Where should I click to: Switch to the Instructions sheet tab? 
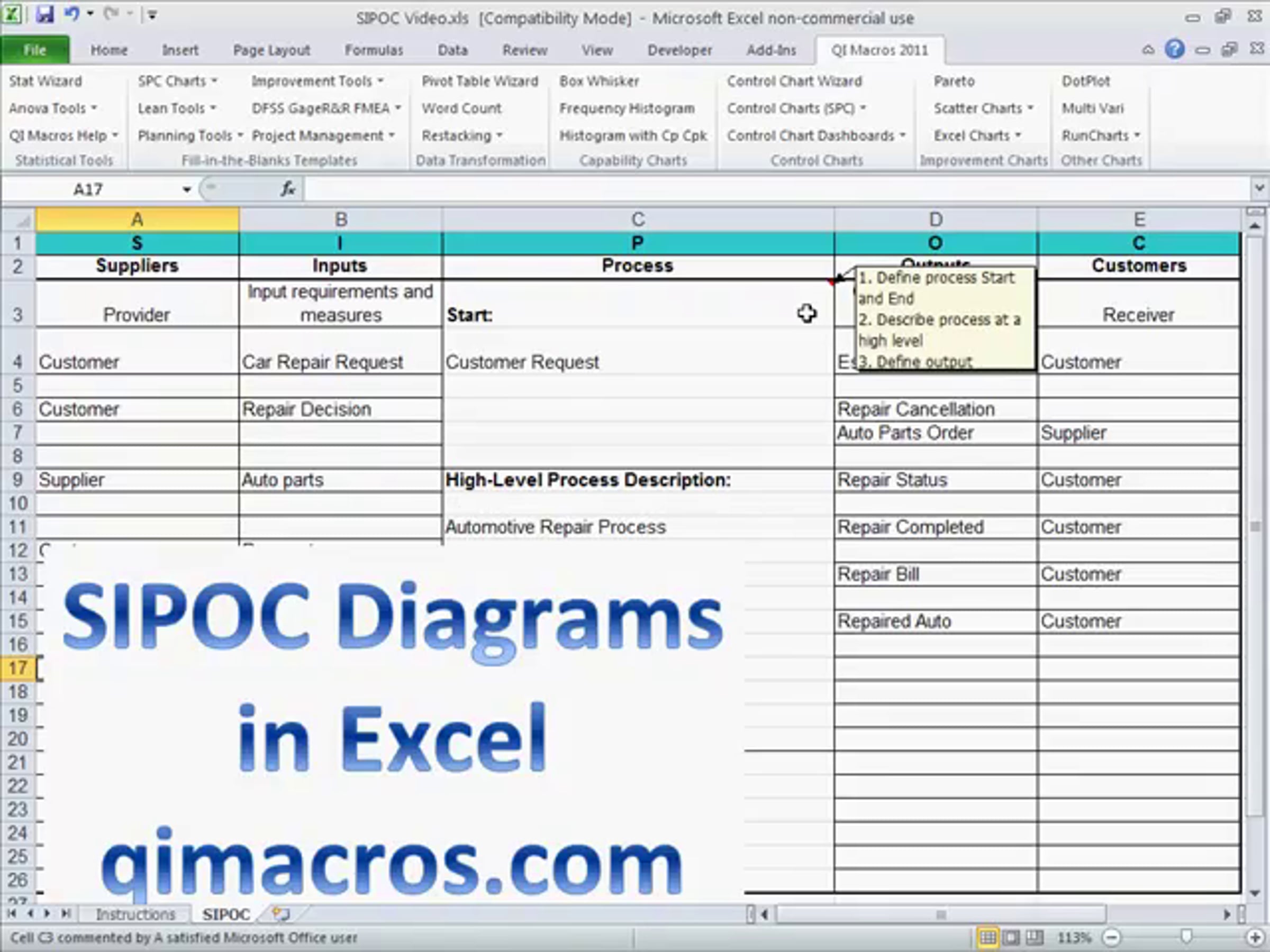(x=135, y=914)
